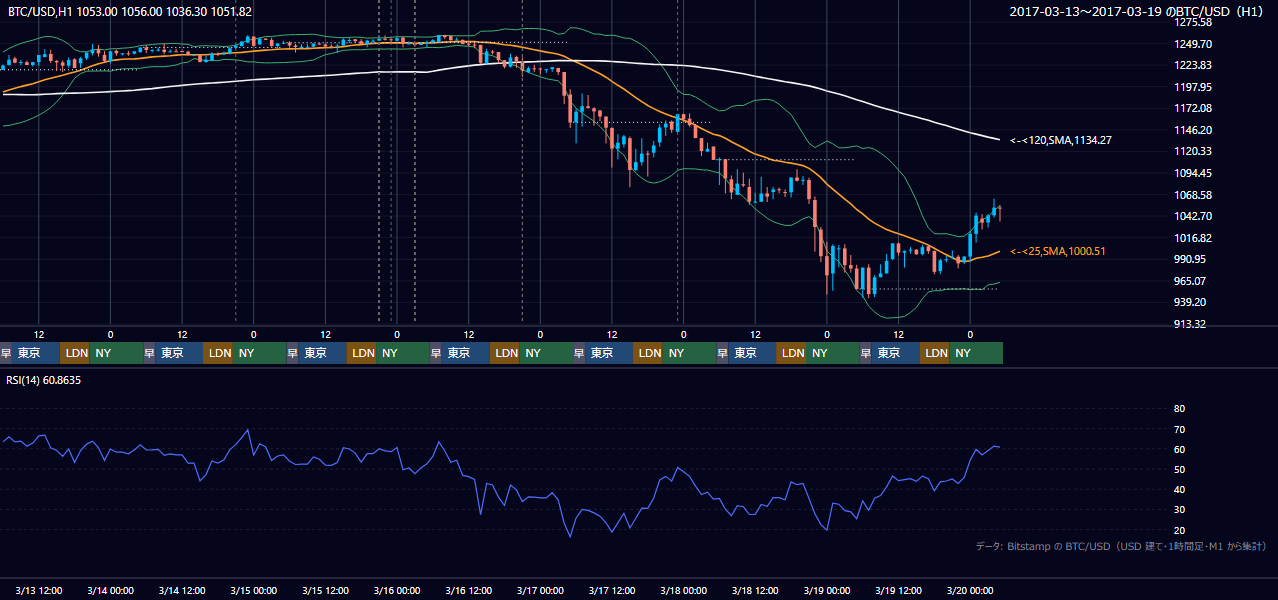Screen dimensions: 1278x600
Task: Click the BTC/USD,H1 OHLC header text
Action: tap(130, 11)
